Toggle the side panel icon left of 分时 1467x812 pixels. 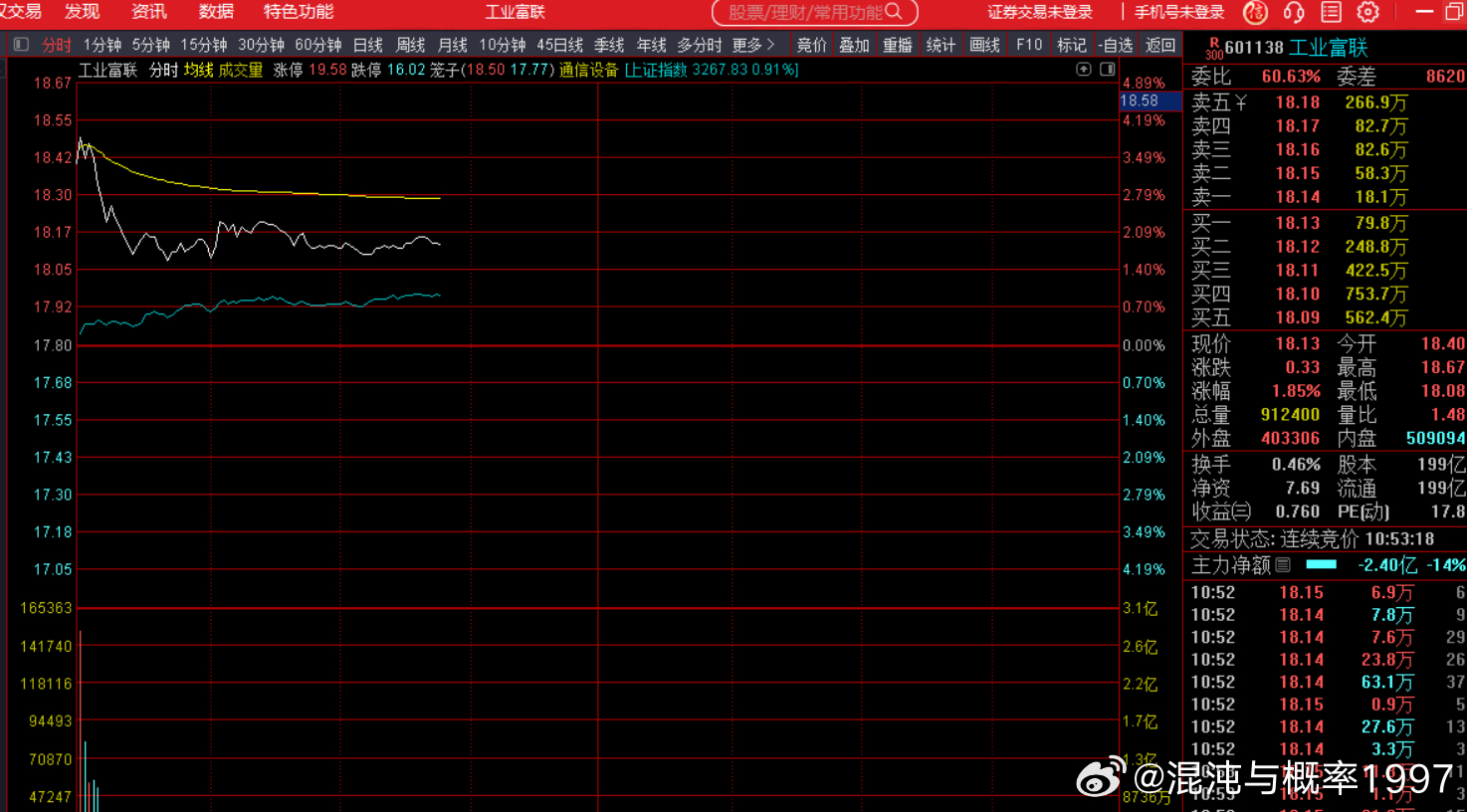(x=21, y=45)
